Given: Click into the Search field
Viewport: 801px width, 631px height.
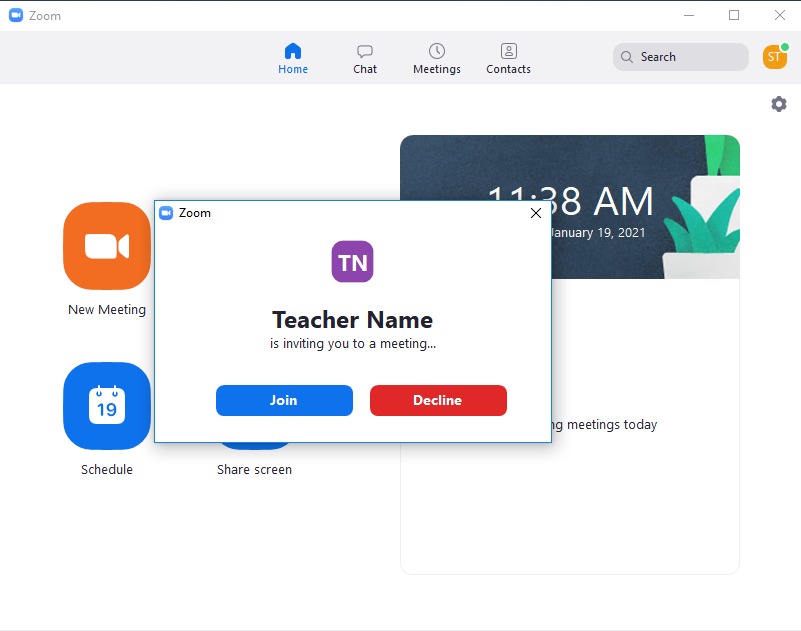Looking at the screenshot, I should pos(680,57).
